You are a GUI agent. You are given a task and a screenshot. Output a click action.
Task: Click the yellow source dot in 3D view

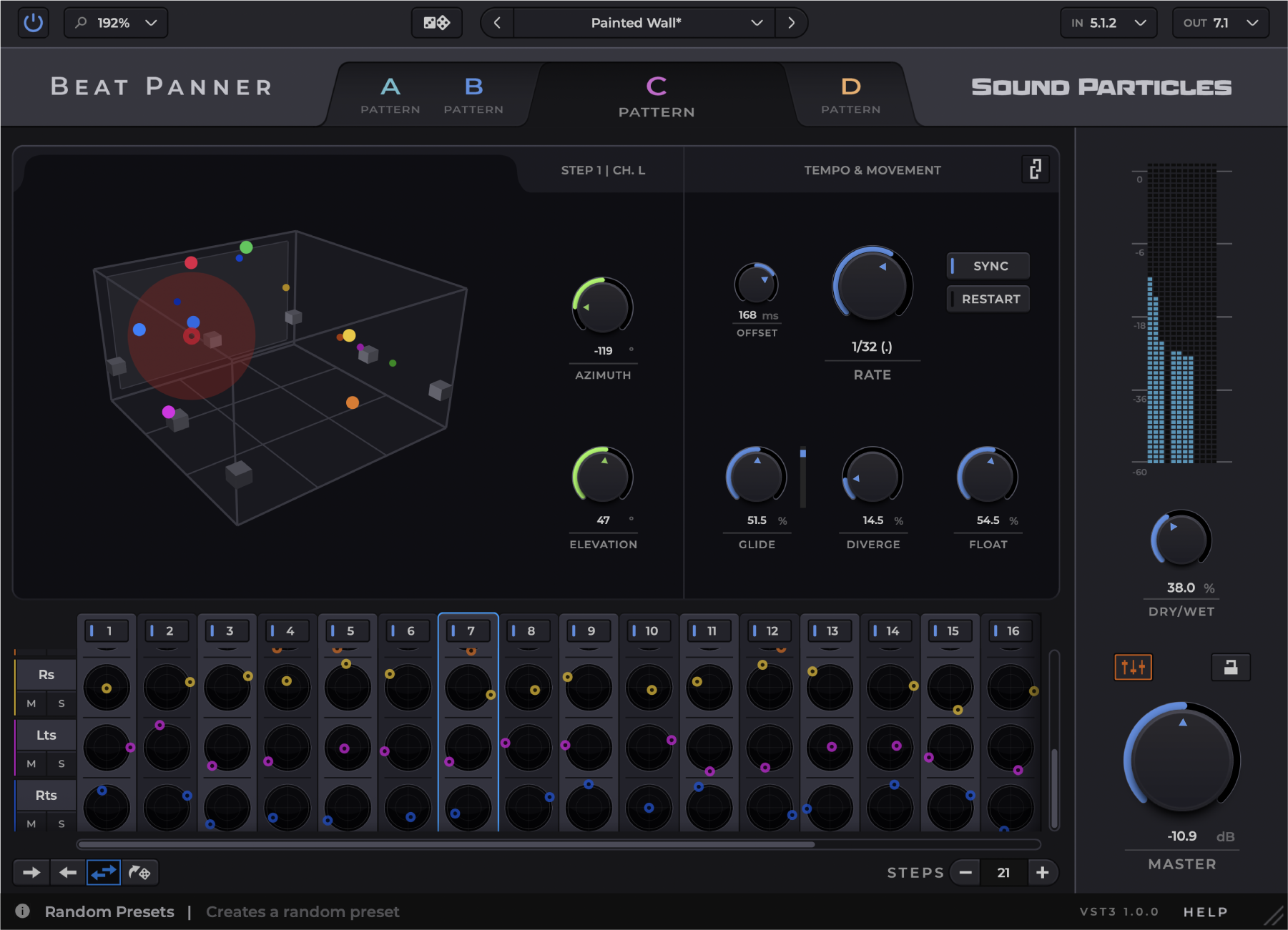point(349,335)
